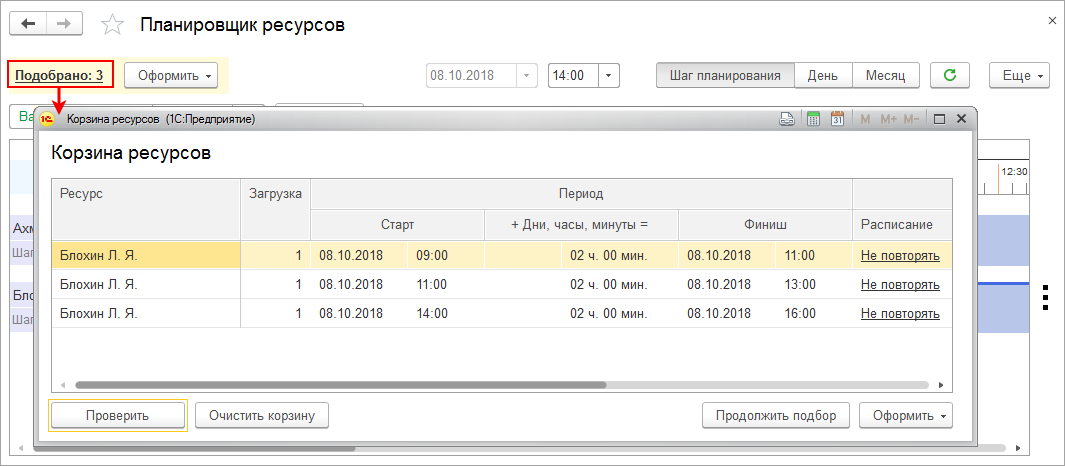Screen dimensions: 1065x466
Task: Switch view to Месяц
Action: click(x=885, y=75)
